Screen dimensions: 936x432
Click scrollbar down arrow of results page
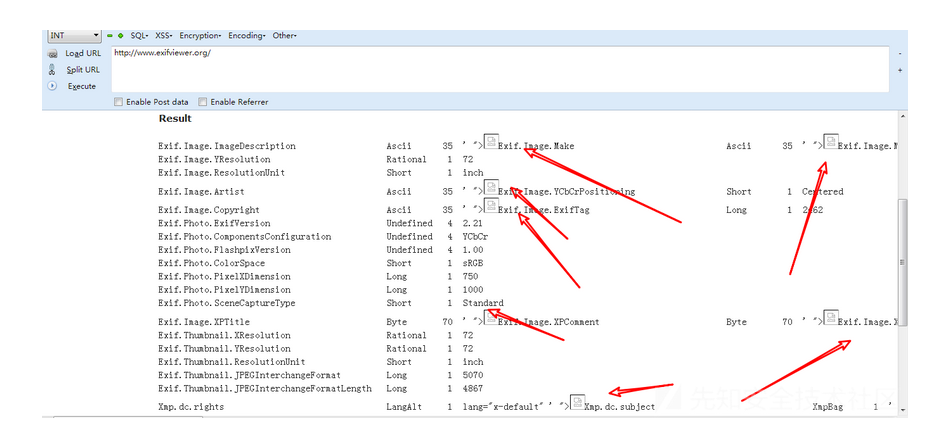pyautogui.click(x=903, y=409)
